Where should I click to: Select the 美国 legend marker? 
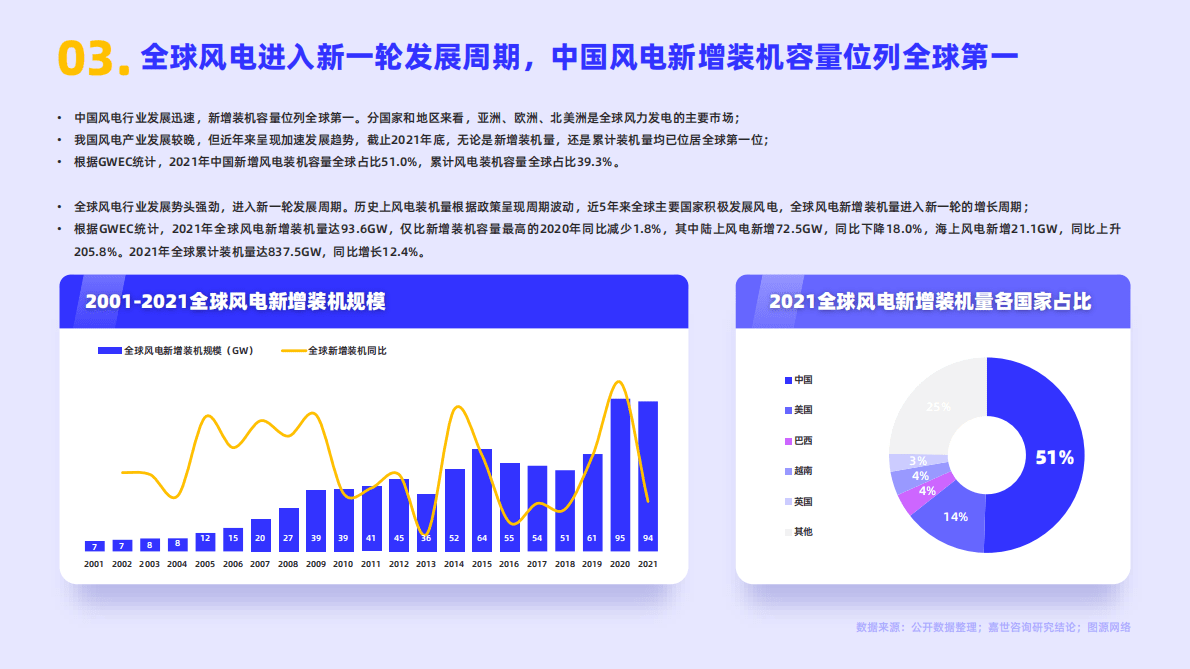pyautogui.click(x=789, y=410)
